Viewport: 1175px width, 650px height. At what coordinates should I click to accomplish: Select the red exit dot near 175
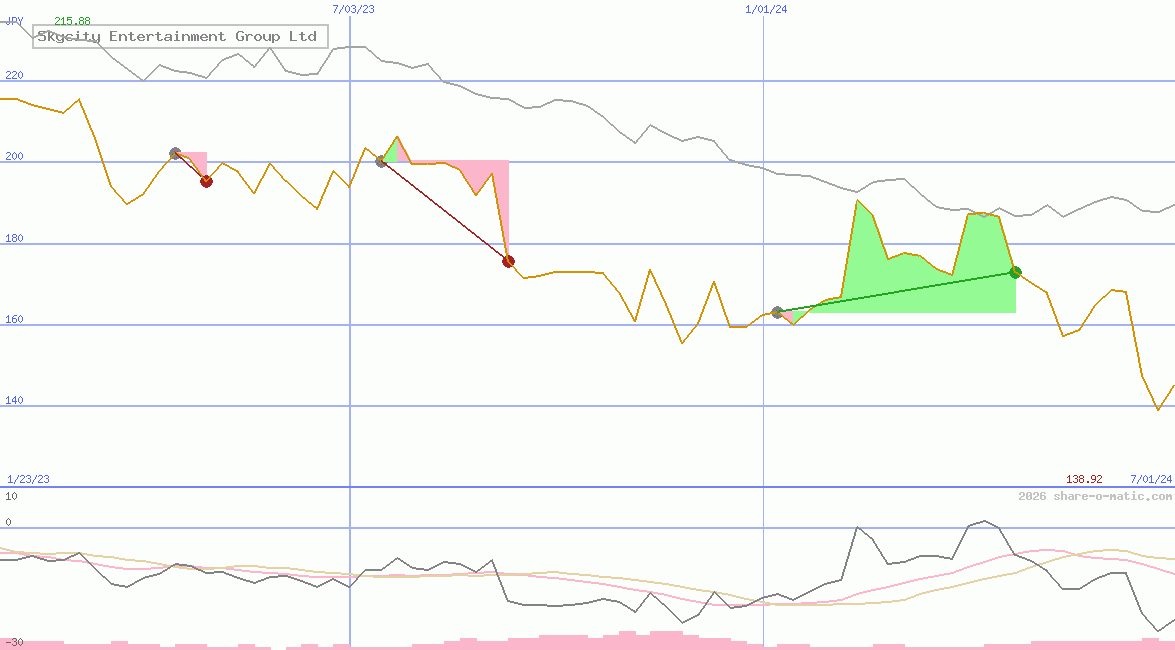[x=508, y=261]
